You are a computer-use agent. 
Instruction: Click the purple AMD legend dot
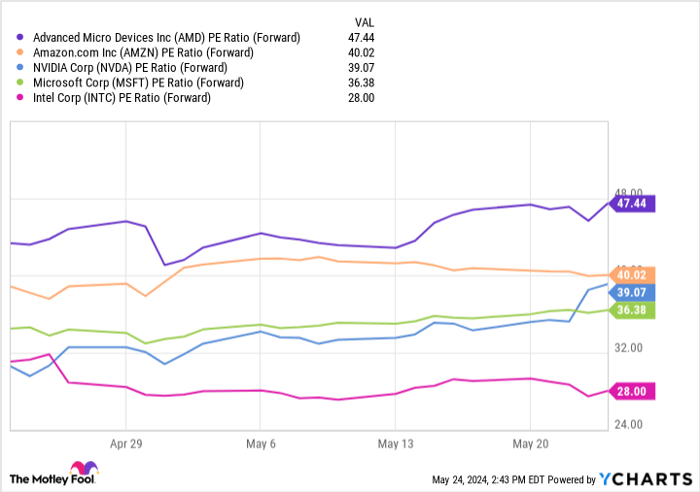(x=21, y=37)
